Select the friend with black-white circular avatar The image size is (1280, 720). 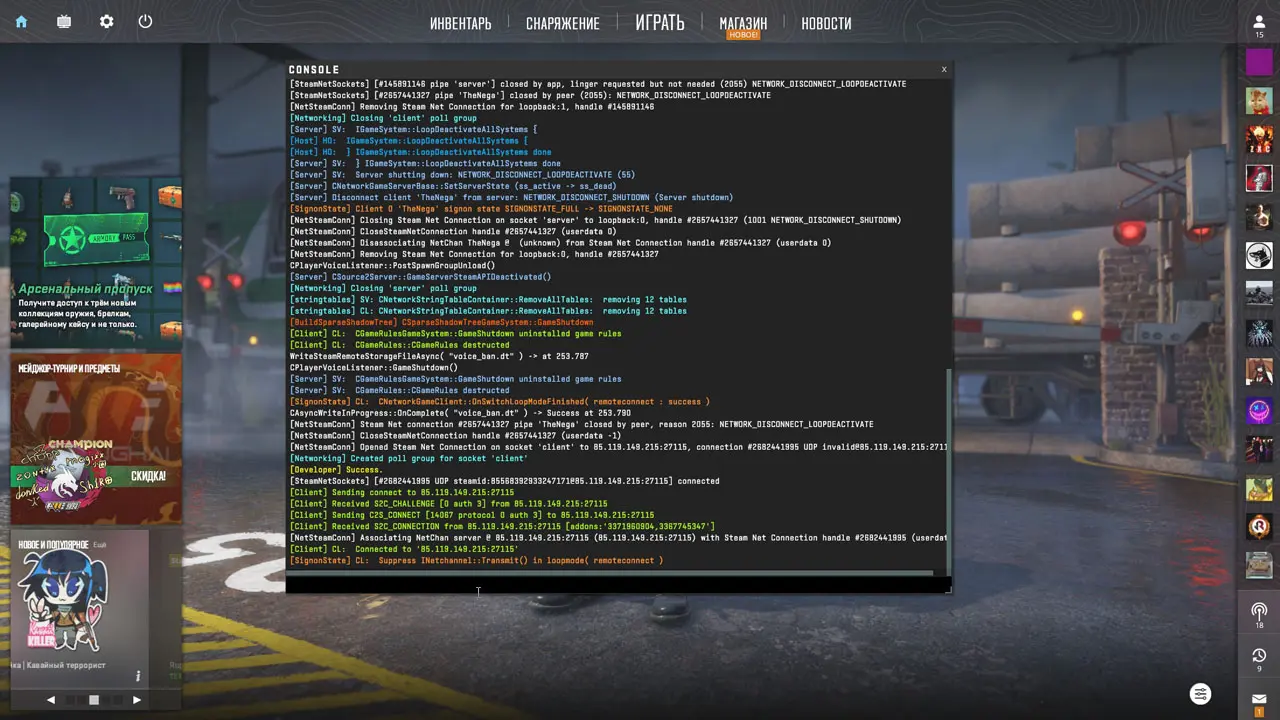[x=1259, y=255]
